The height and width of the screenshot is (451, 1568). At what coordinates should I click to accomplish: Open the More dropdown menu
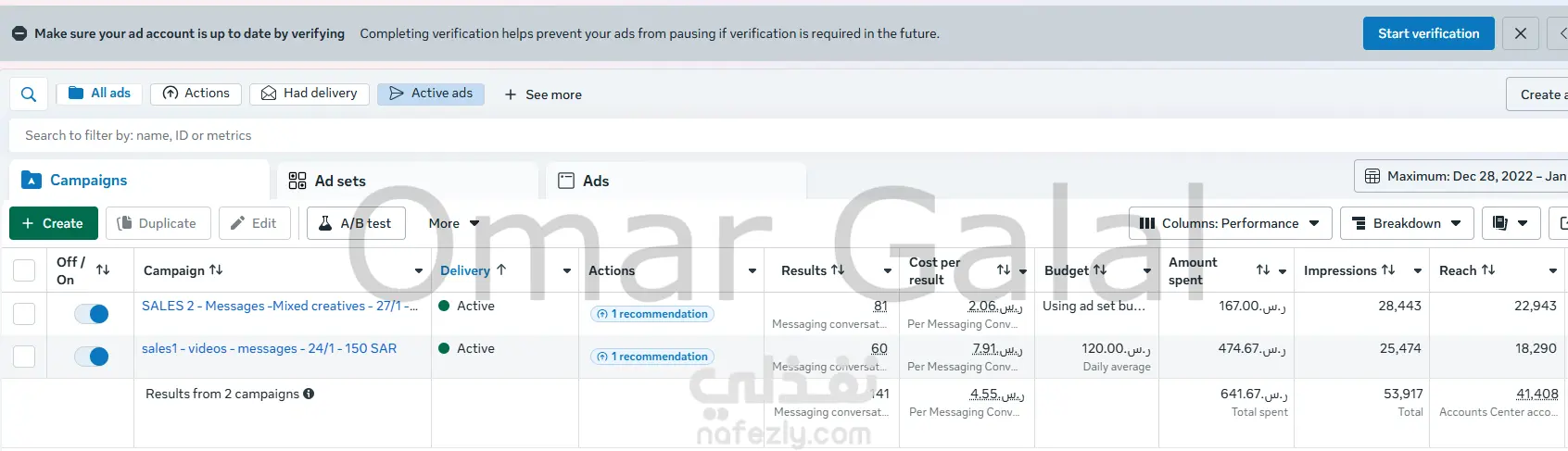click(454, 223)
